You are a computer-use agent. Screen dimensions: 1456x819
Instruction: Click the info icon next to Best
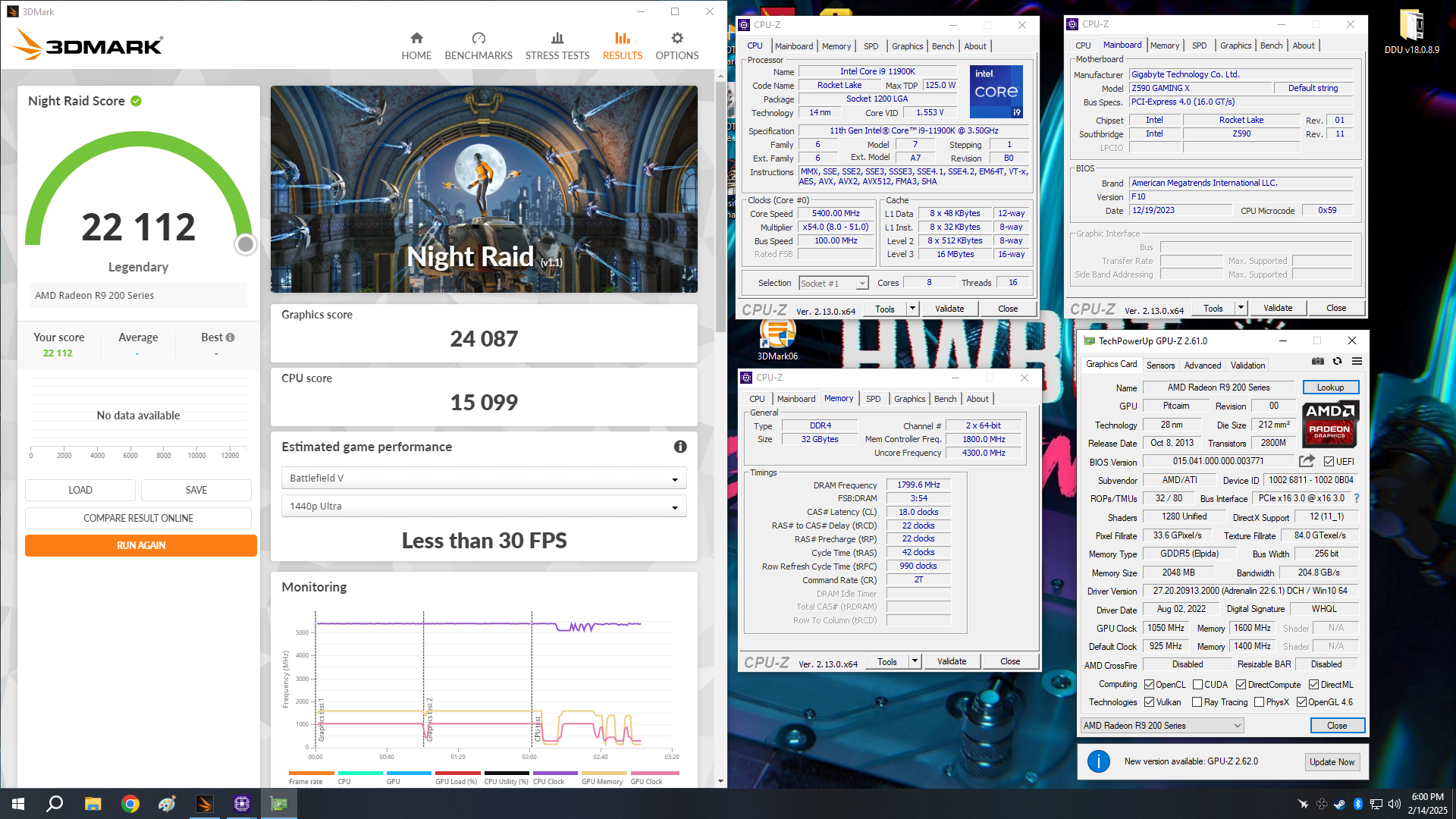click(x=231, y=337)
